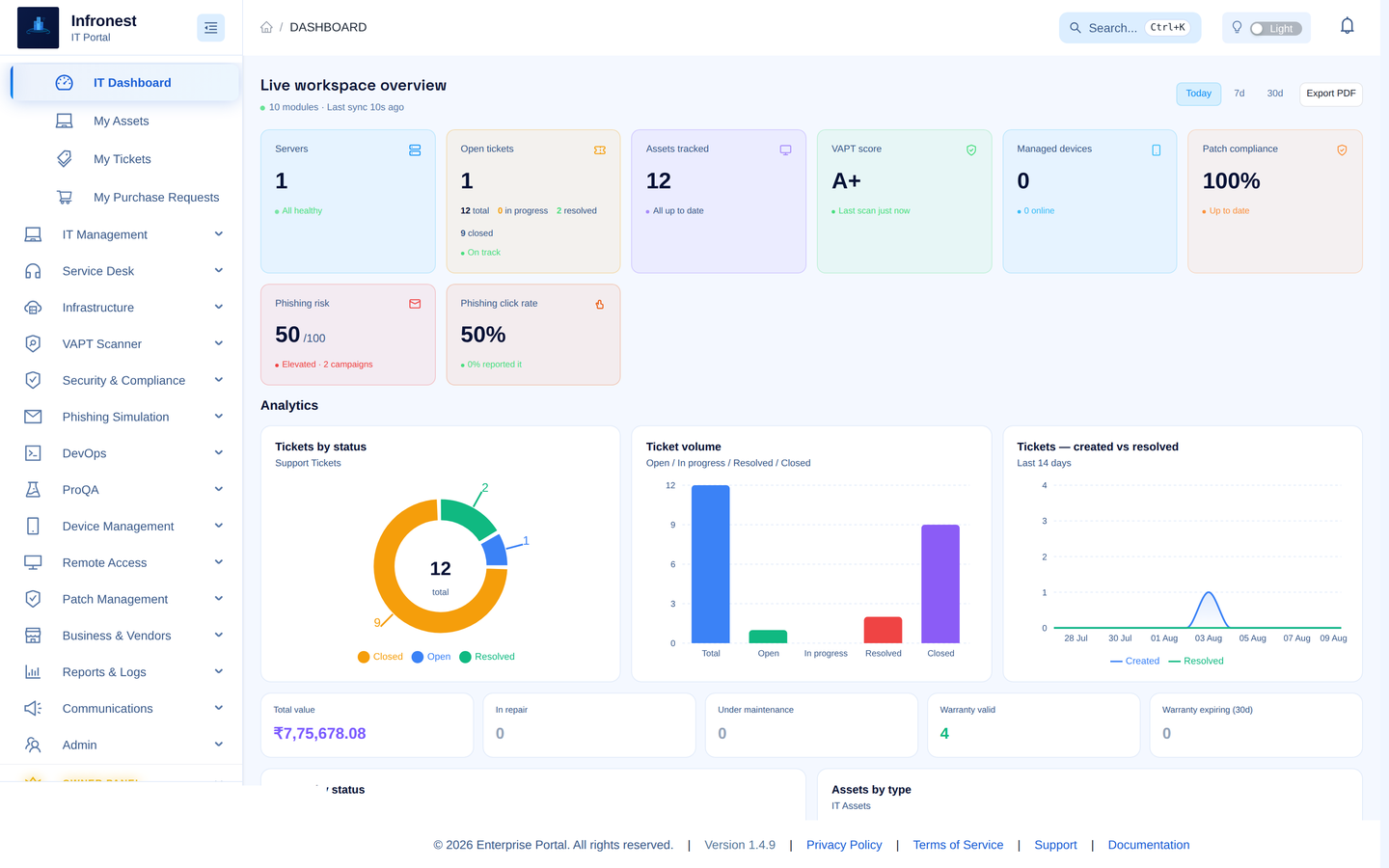The image size is (1389, 868).
Task: Select the 30d time range tab
Action: coord(1275,94)
